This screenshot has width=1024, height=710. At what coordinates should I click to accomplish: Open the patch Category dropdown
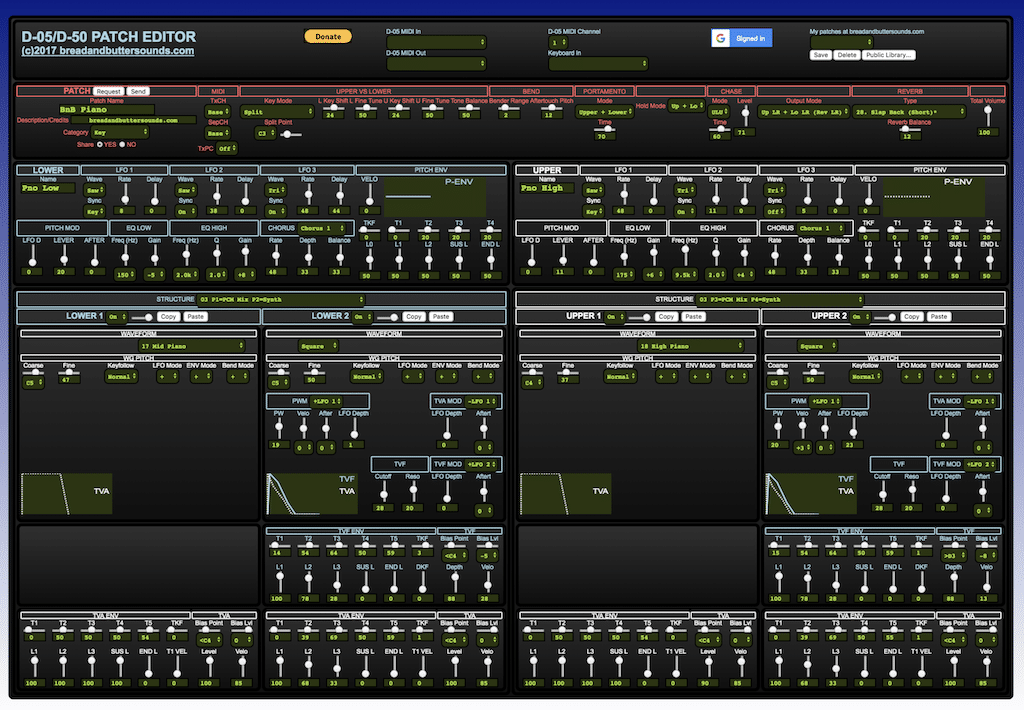120,133
